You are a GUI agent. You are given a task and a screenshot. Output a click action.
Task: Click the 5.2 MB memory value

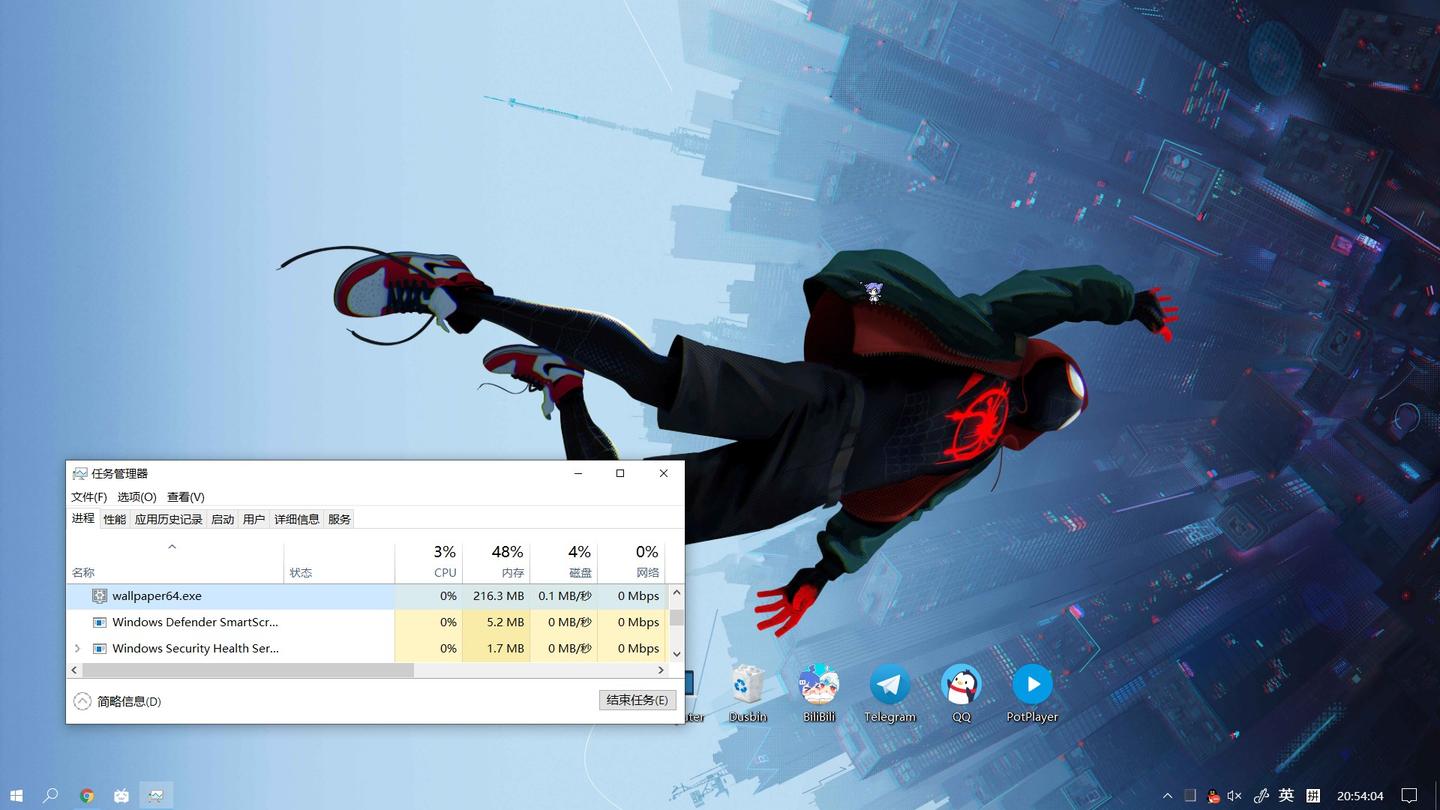point(505,622)
